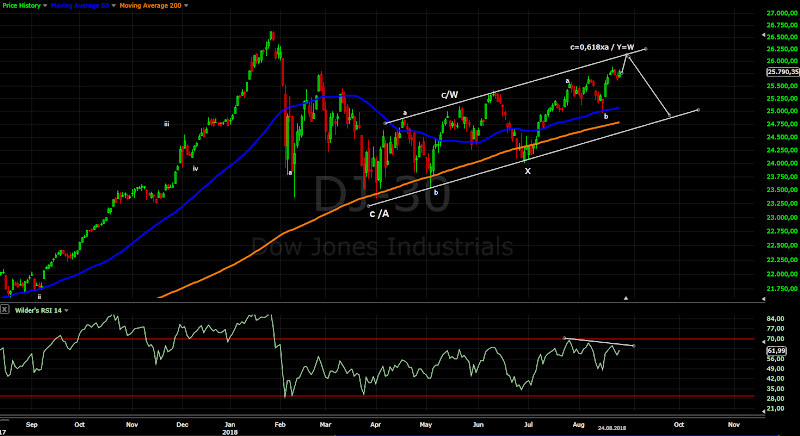The image size is (800, 436).
Task: Click the axis arrow beside 26.500,00
Action: (x=764, y=35)
